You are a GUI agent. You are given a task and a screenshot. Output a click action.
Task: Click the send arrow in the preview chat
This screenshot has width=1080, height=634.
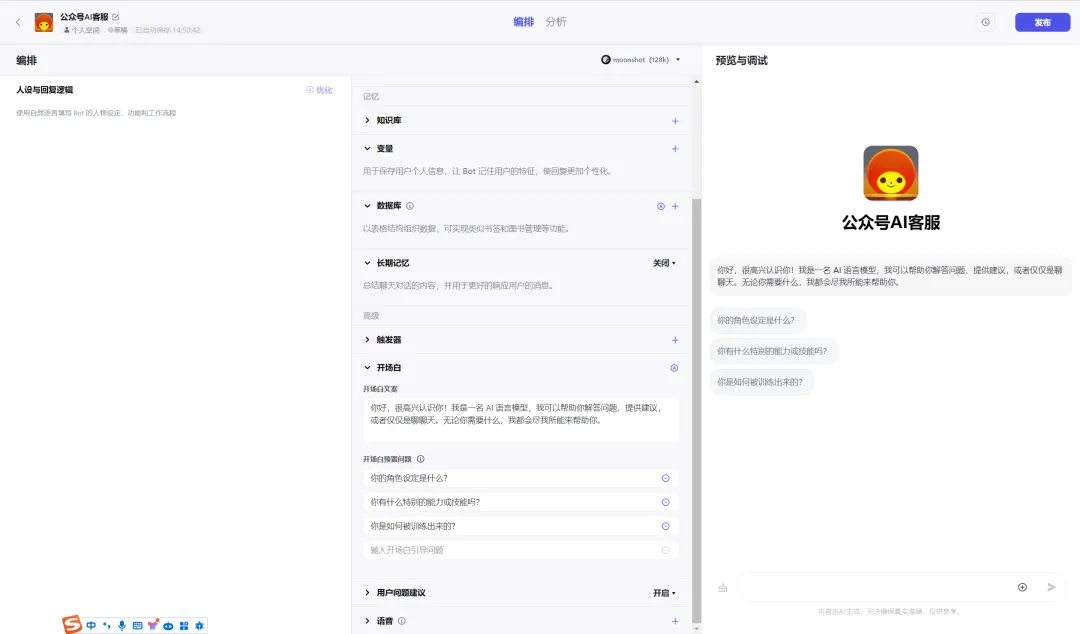coord(1051,587)
